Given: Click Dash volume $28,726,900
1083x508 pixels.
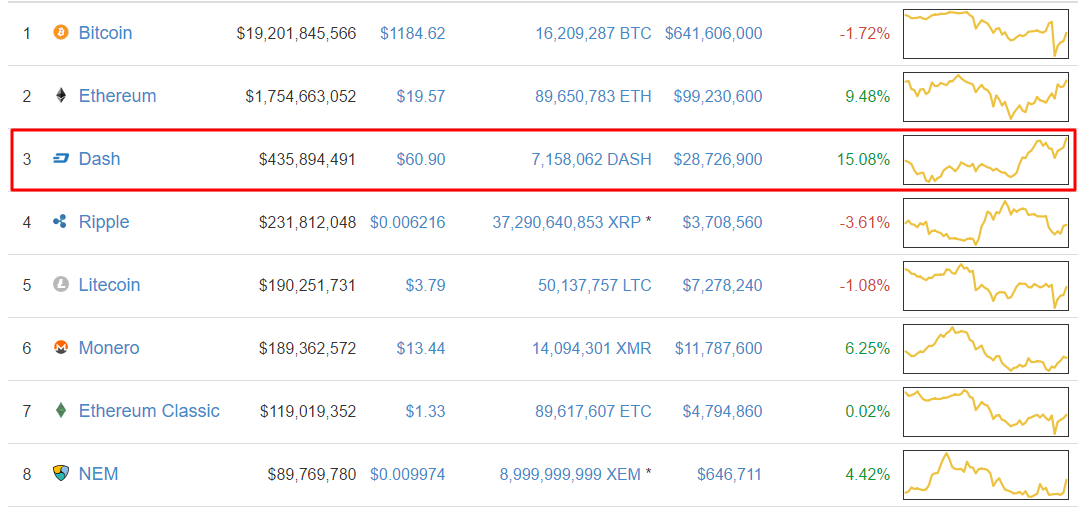Looking at the screenshot, I should (x=718, y=160).
